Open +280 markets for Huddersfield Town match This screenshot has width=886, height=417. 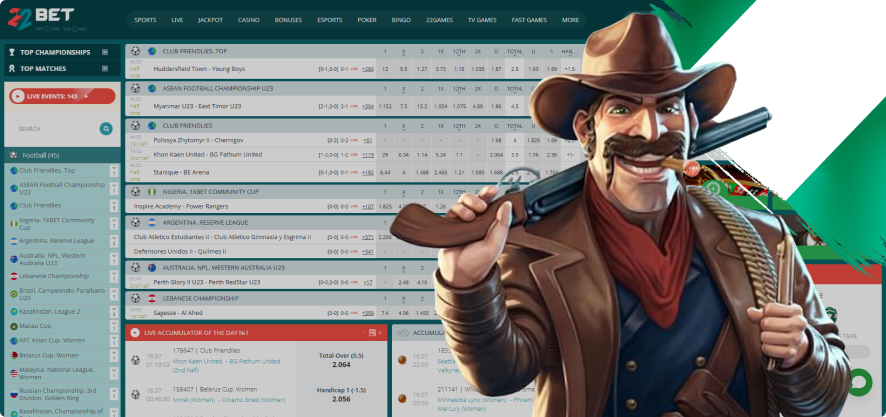tap(368, 69)
